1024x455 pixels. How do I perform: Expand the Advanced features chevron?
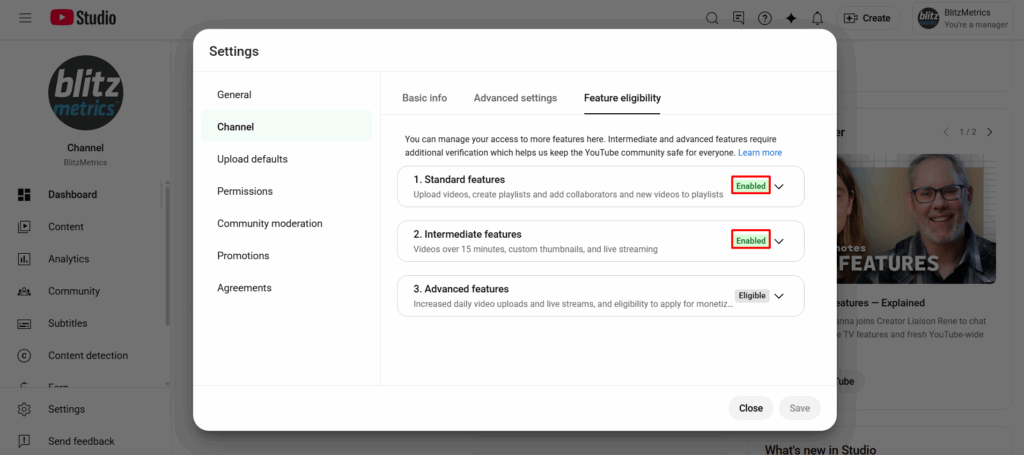779,296
